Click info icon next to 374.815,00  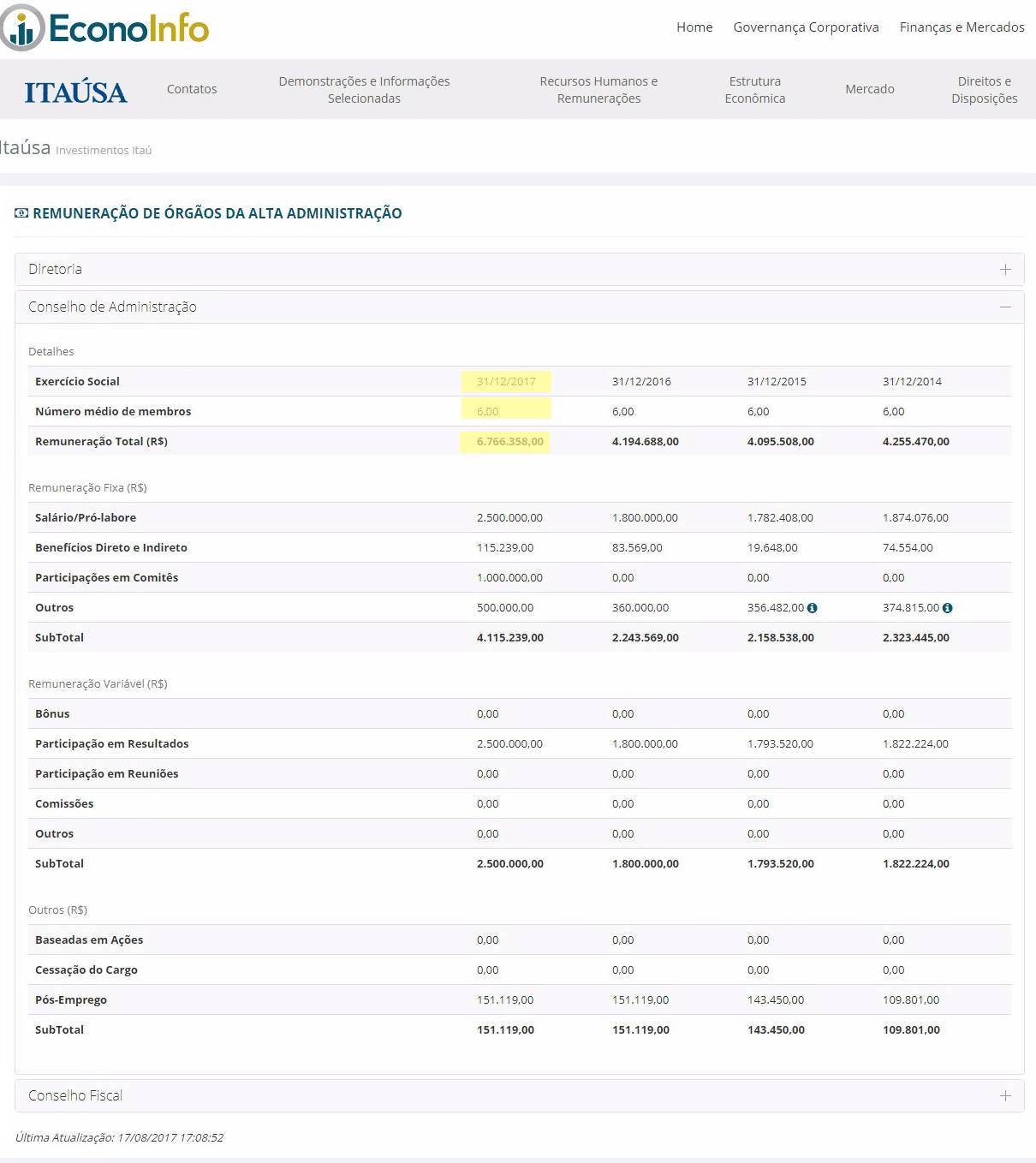pos(947,608)
